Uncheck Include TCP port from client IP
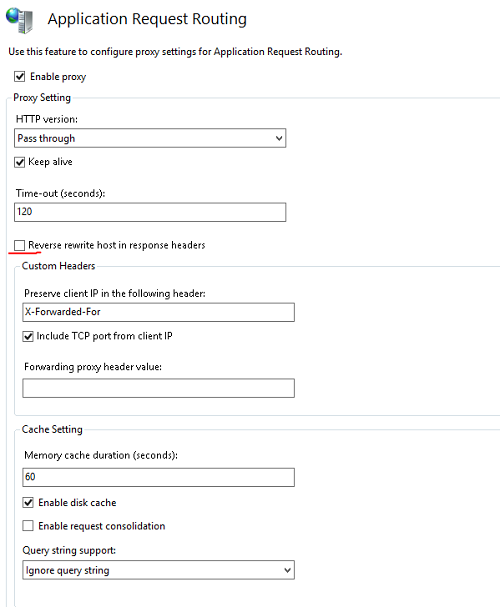This screenshot has height=607, width=500. coord(28,336)
